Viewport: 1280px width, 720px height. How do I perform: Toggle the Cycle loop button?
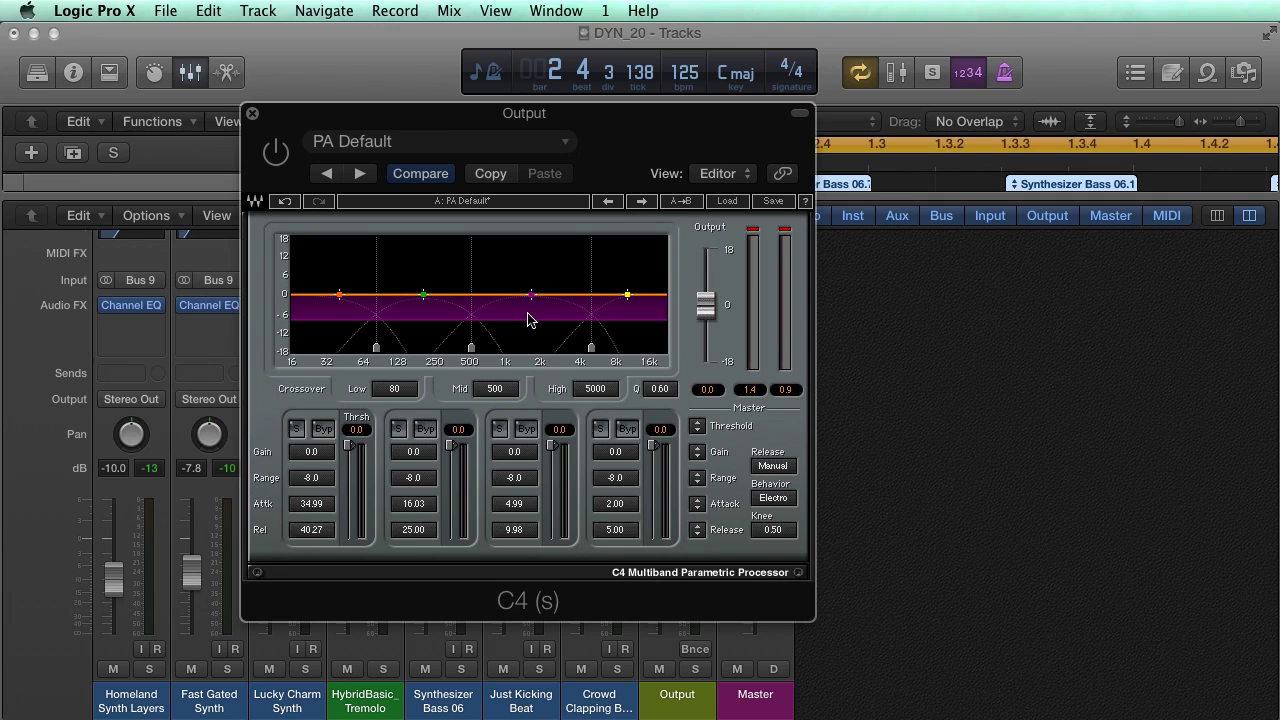click(x=860, y=72)
